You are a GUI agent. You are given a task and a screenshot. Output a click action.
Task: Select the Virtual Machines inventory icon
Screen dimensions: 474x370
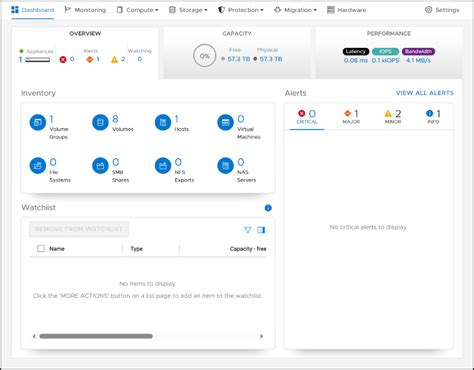(225, 122)
